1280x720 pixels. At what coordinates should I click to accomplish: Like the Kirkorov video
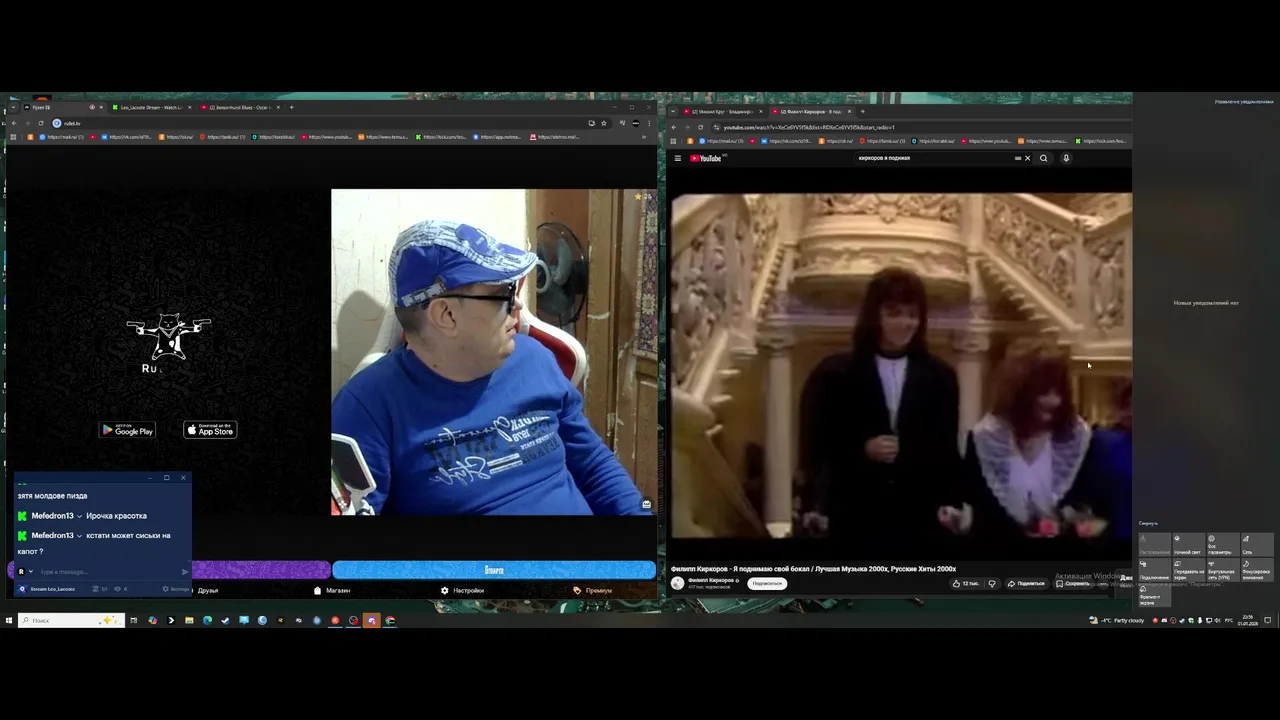pos(966,583)
